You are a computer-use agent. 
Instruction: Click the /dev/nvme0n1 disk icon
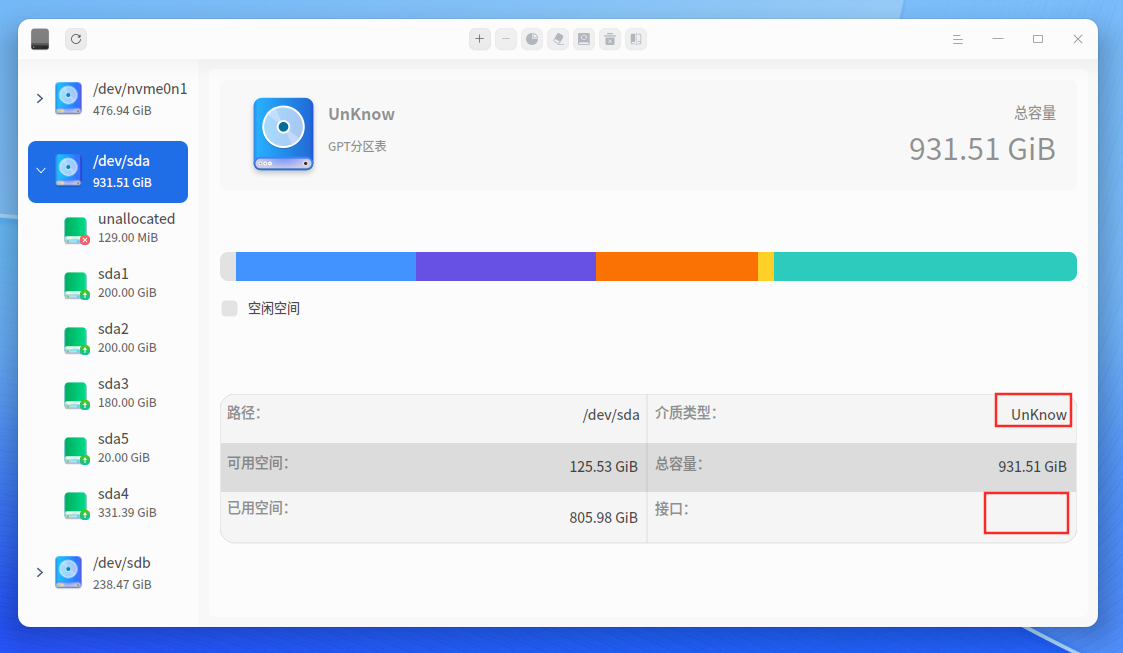69,99
